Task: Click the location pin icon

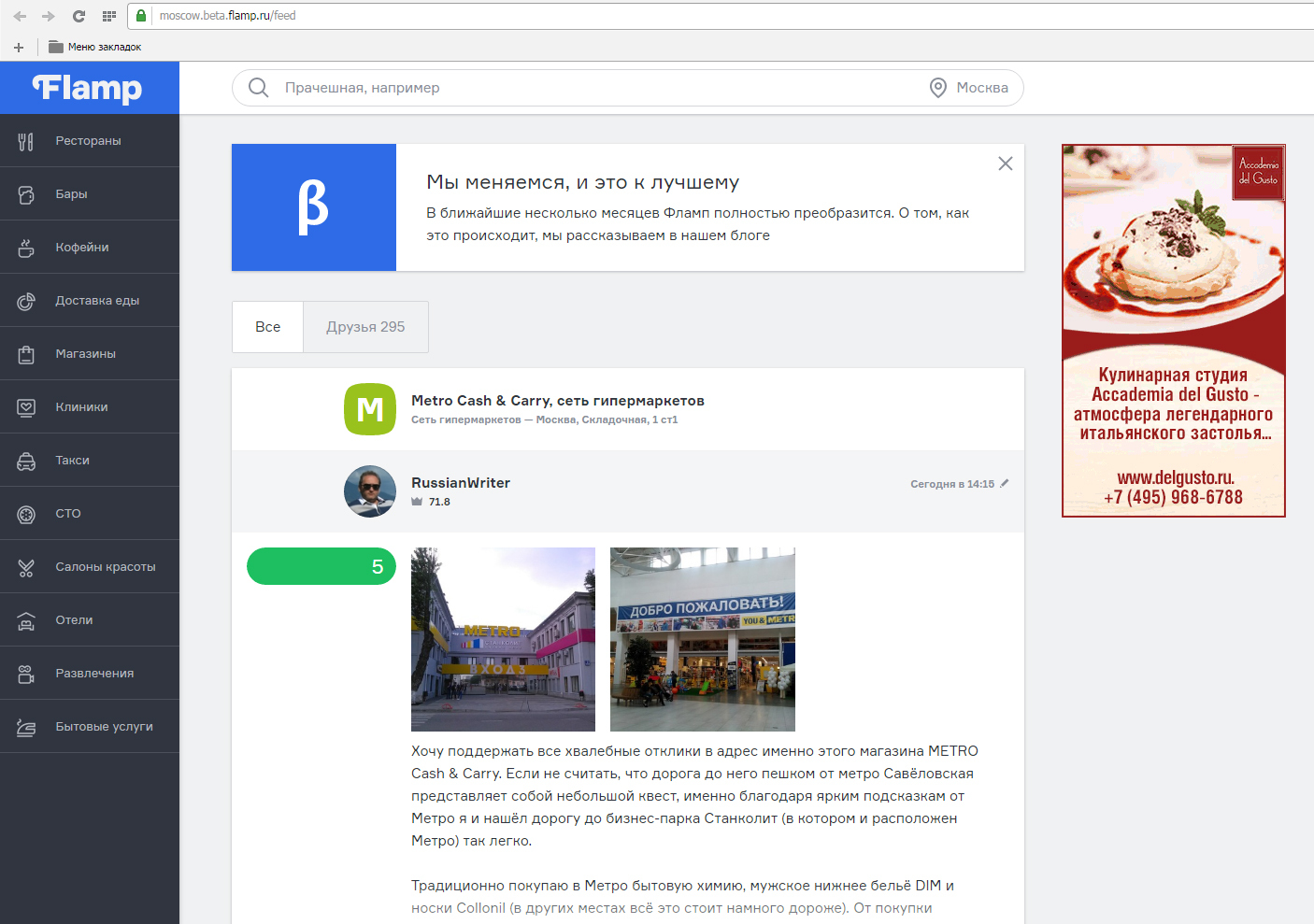Action: 938,88
